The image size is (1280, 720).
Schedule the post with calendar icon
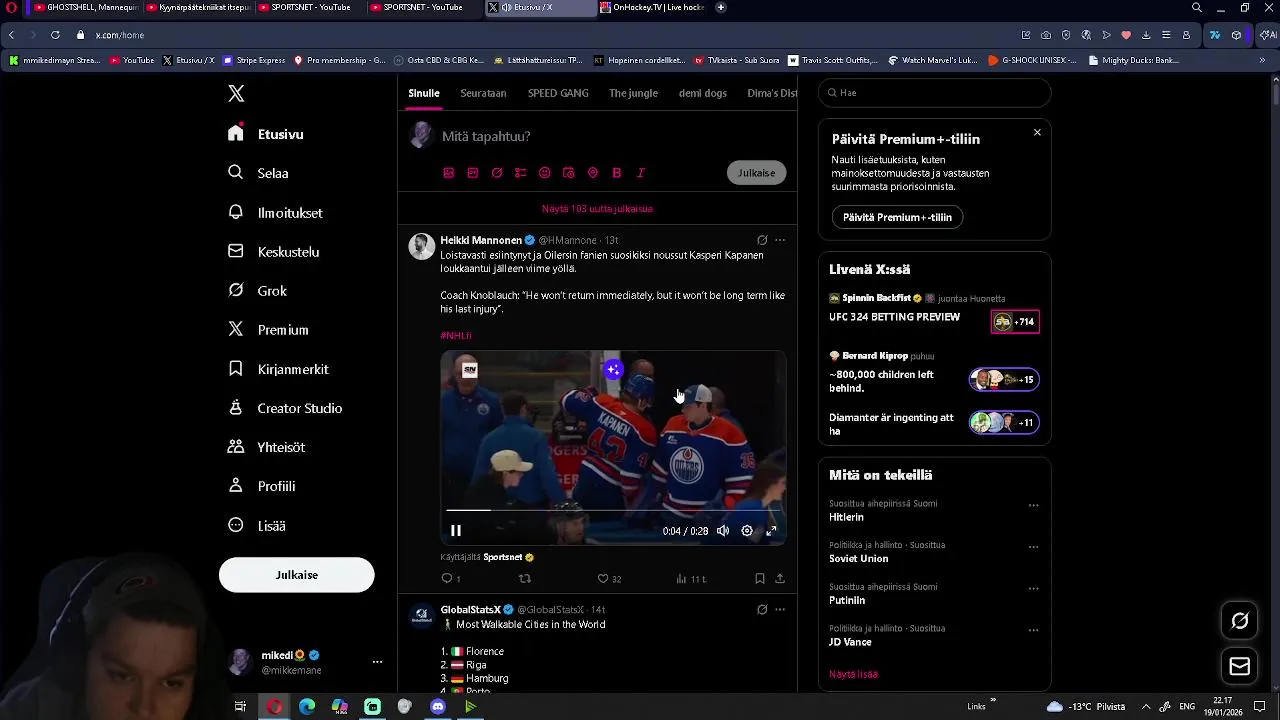tap(569, 173)
